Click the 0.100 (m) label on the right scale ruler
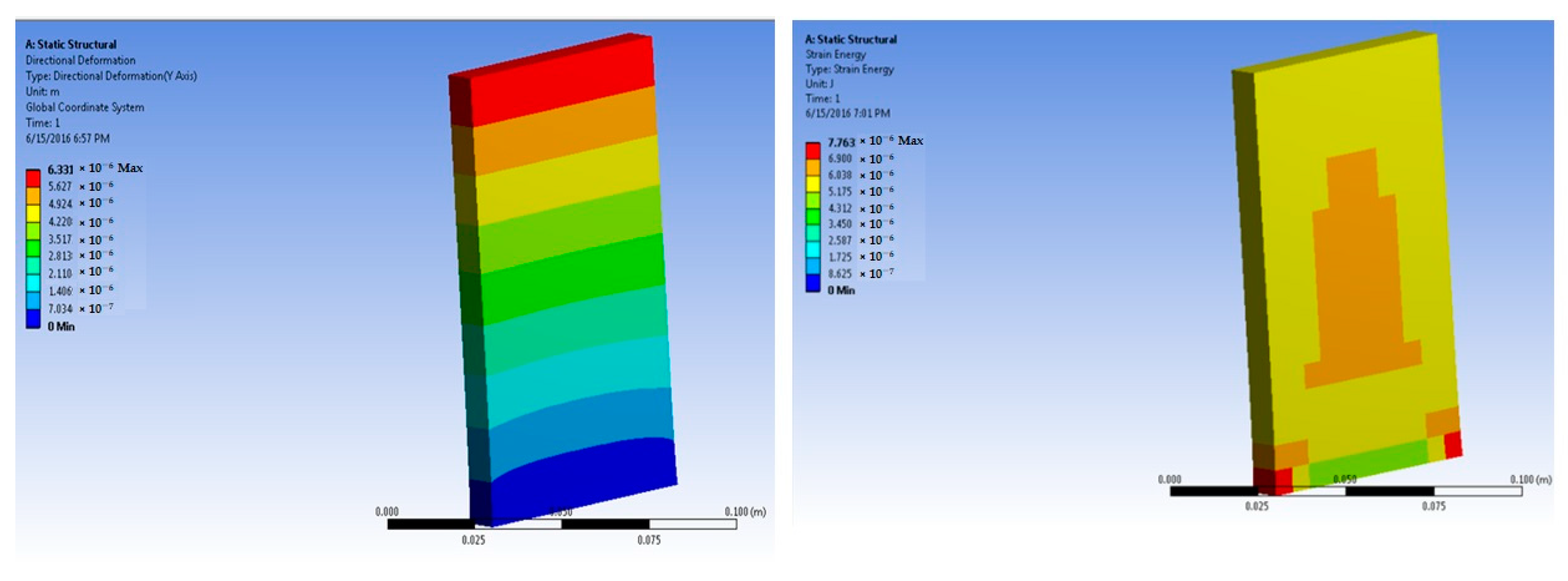The image size is (1568, 581). point(1530,480)
